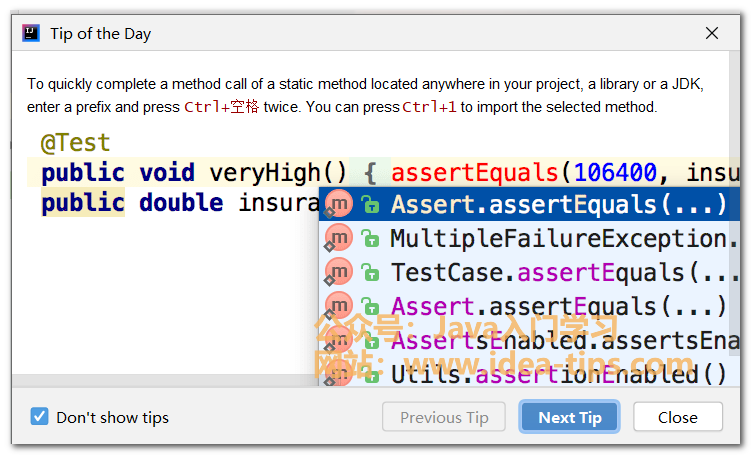This screenshot has height=455, width=751.
Task: Click the @Test annotation in code sample
Action: point(75,143)
